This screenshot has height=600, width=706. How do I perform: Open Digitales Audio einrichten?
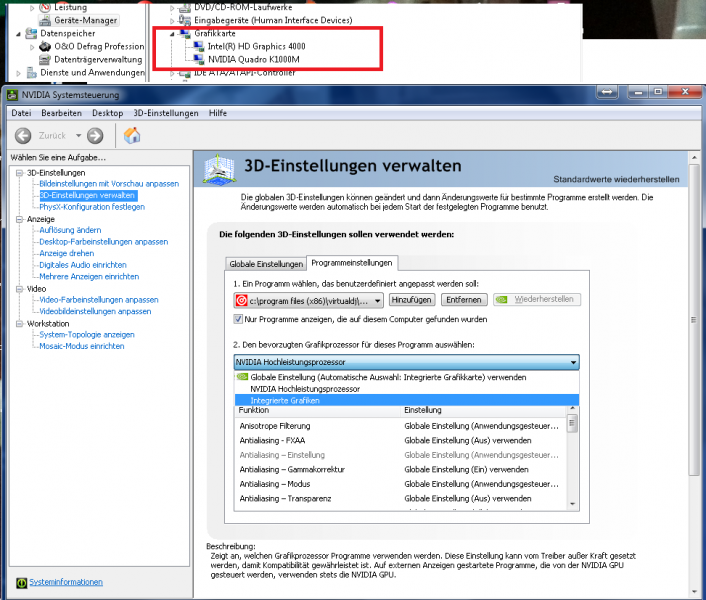click(83, 265)
